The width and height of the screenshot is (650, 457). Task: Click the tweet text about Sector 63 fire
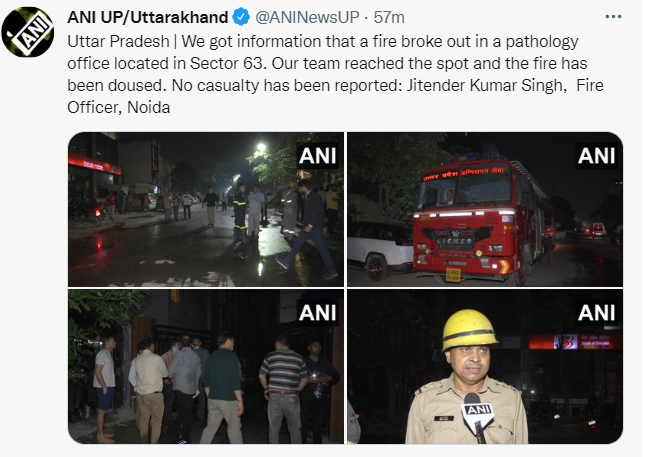pos(335,74)
